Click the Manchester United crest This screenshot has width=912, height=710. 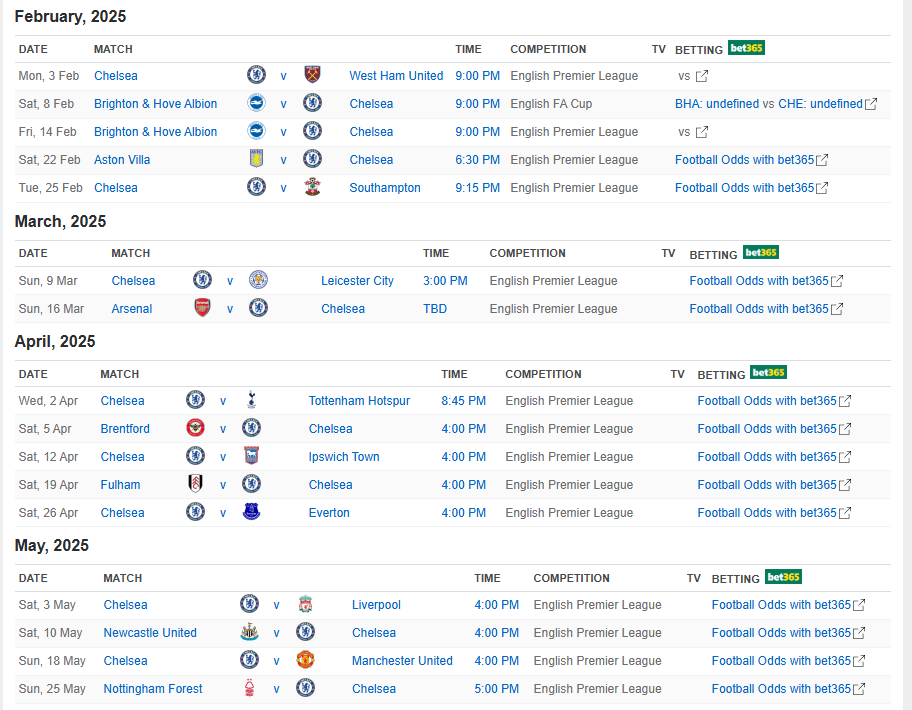coord(305,659)
